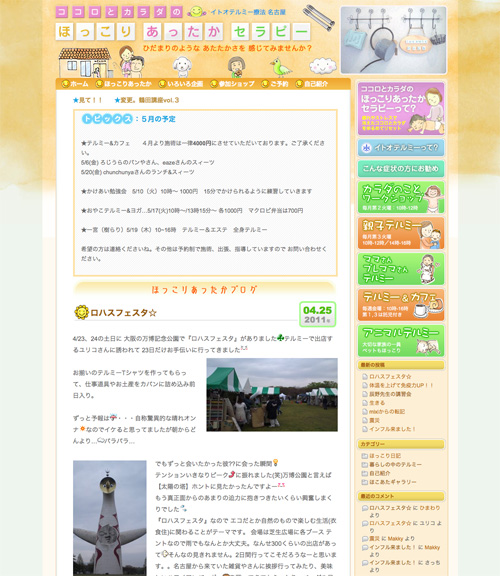500x576 pixels.
Task: Open recent post ロハスフェスタ☆ in sidebar
Action: (390, 377)
